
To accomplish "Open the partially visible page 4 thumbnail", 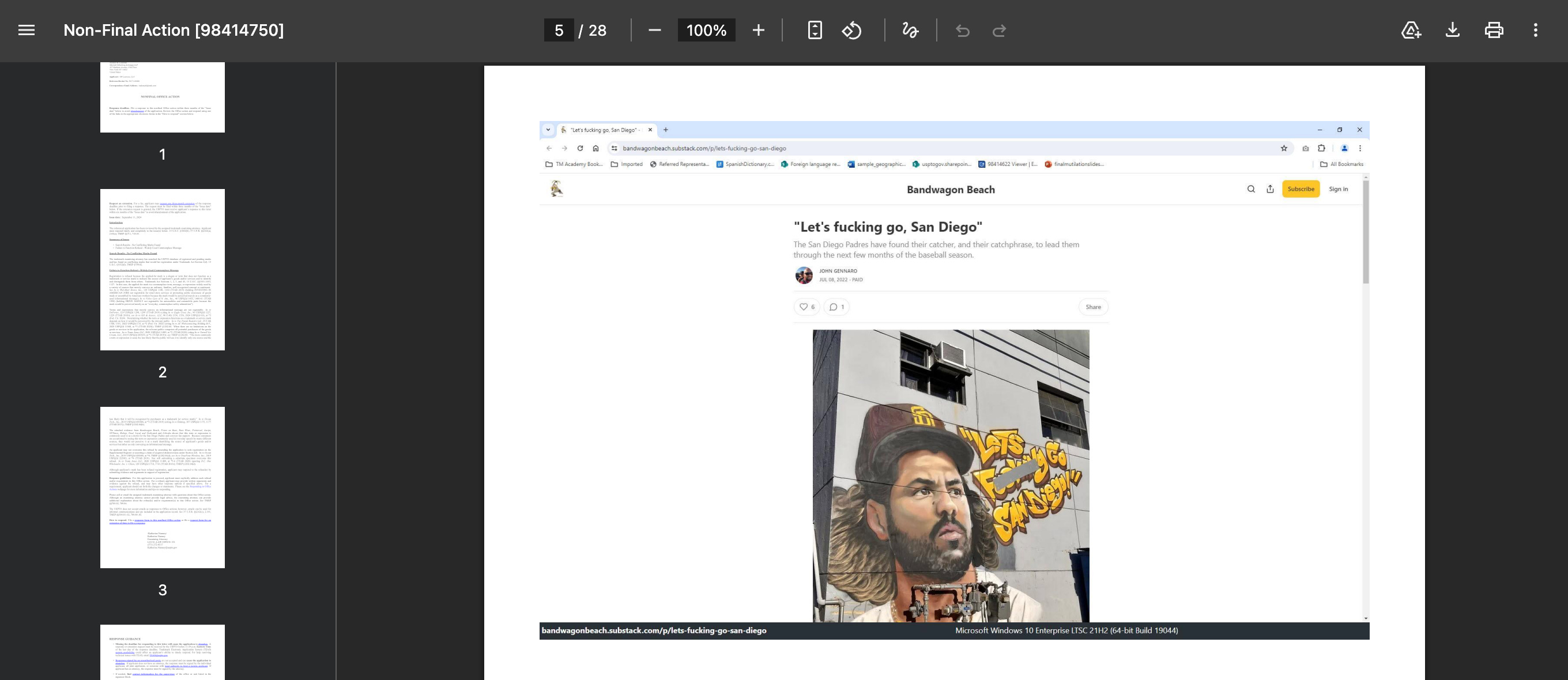I will (x=163, y=652).
